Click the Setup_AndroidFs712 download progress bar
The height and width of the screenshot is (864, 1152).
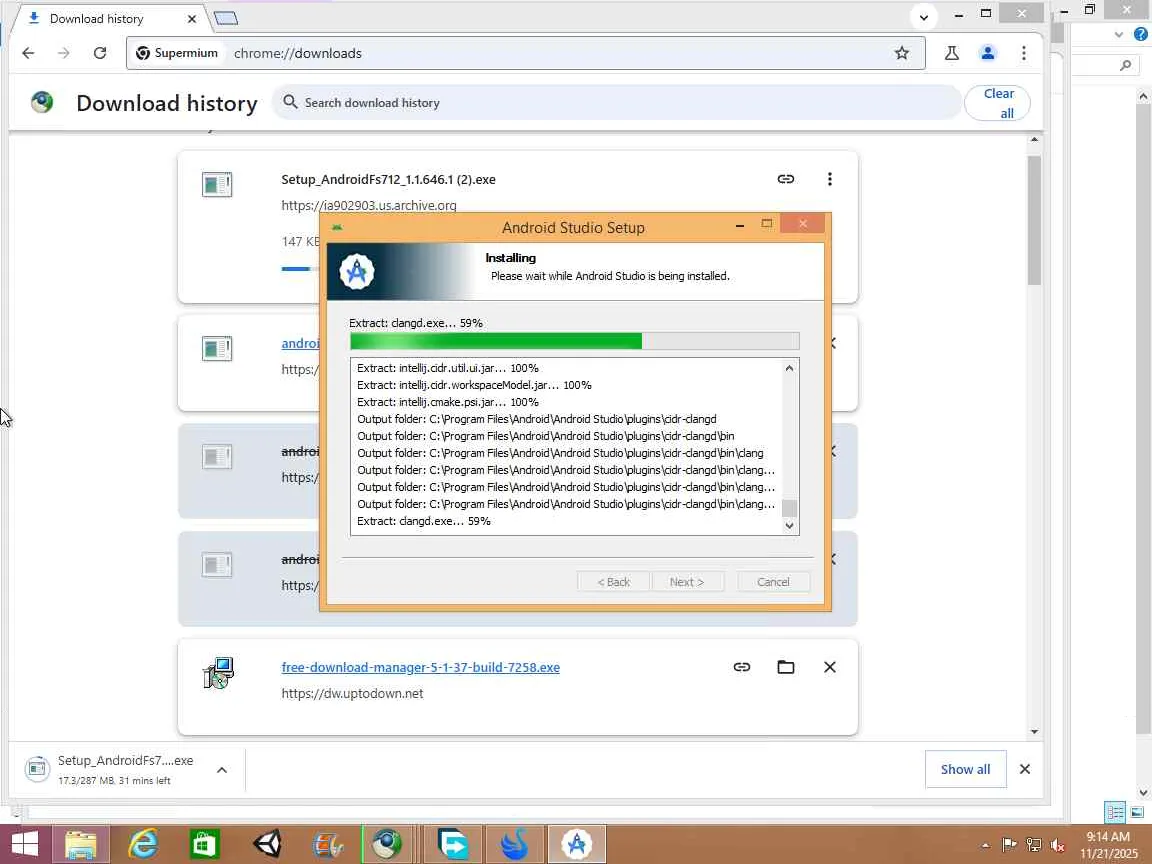point(300,269)
